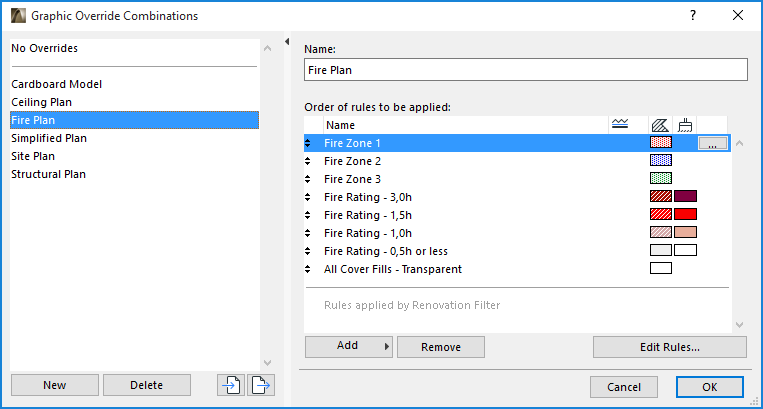Click the Export combination icon
This screenshot has width=763, height=409.
tap(261, 385)
